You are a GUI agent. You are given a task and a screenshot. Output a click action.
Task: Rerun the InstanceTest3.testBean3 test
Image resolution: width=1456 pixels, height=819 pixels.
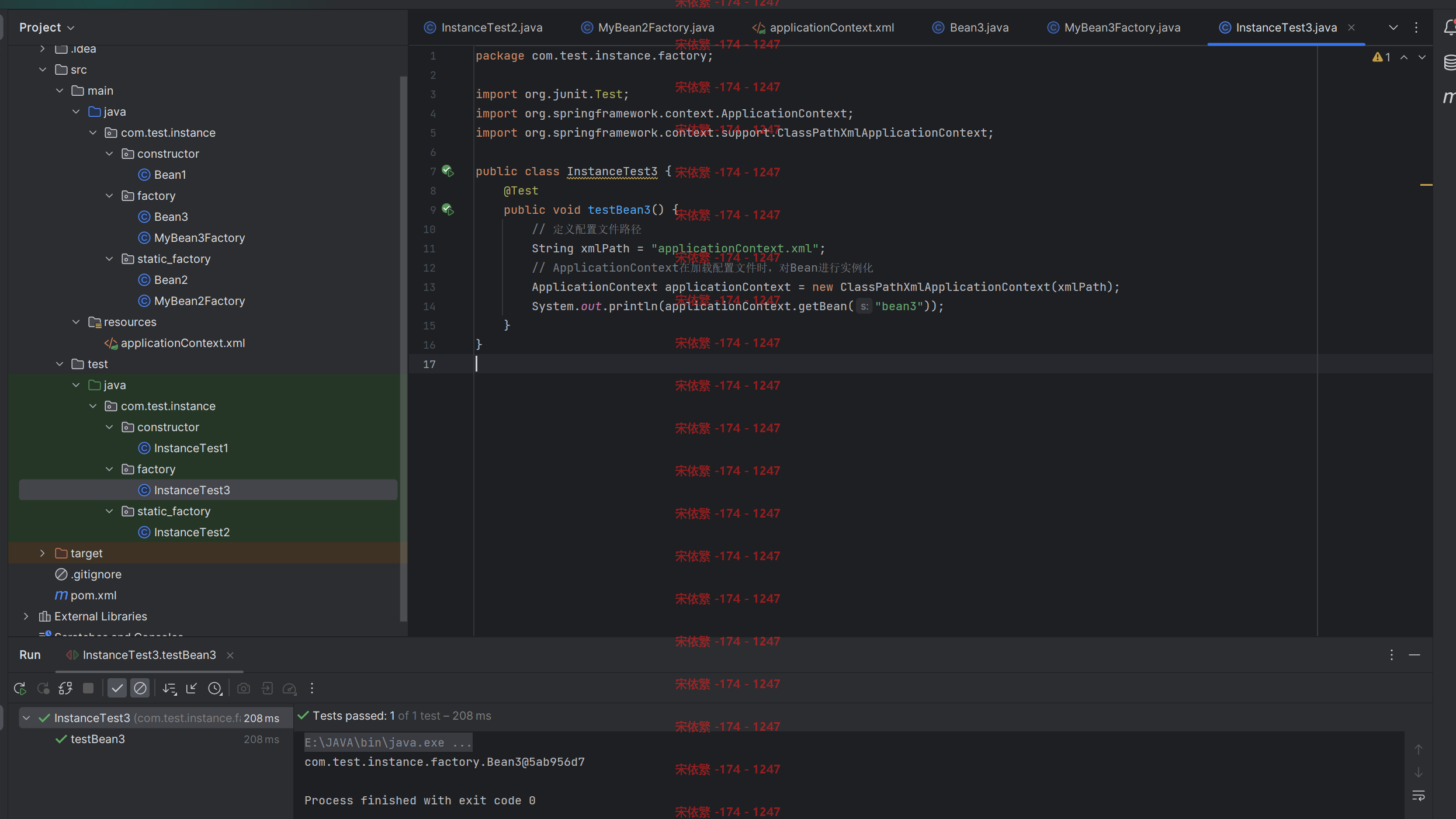point(20,688)
